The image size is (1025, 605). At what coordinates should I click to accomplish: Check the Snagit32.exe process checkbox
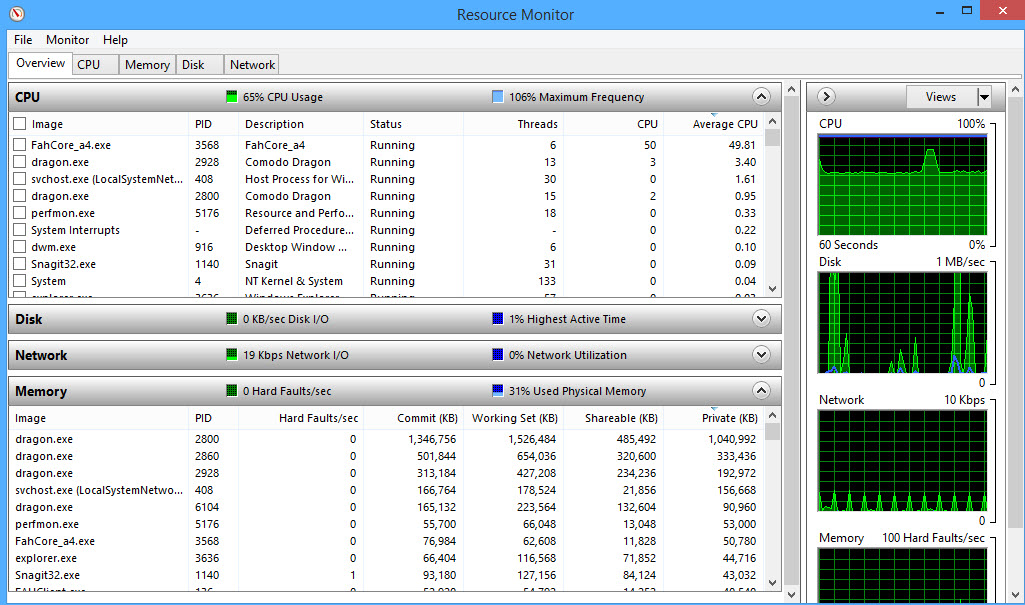[x=20, y=263]
